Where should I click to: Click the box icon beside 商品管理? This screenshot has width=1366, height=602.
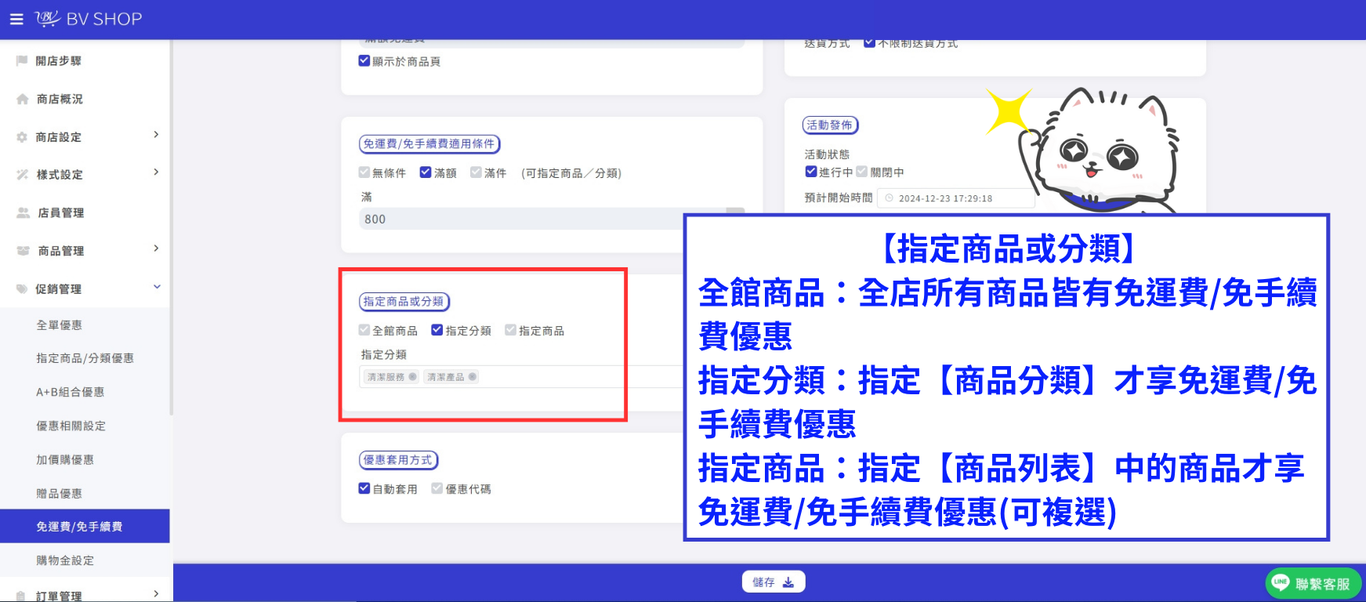(x=22, y=251)
